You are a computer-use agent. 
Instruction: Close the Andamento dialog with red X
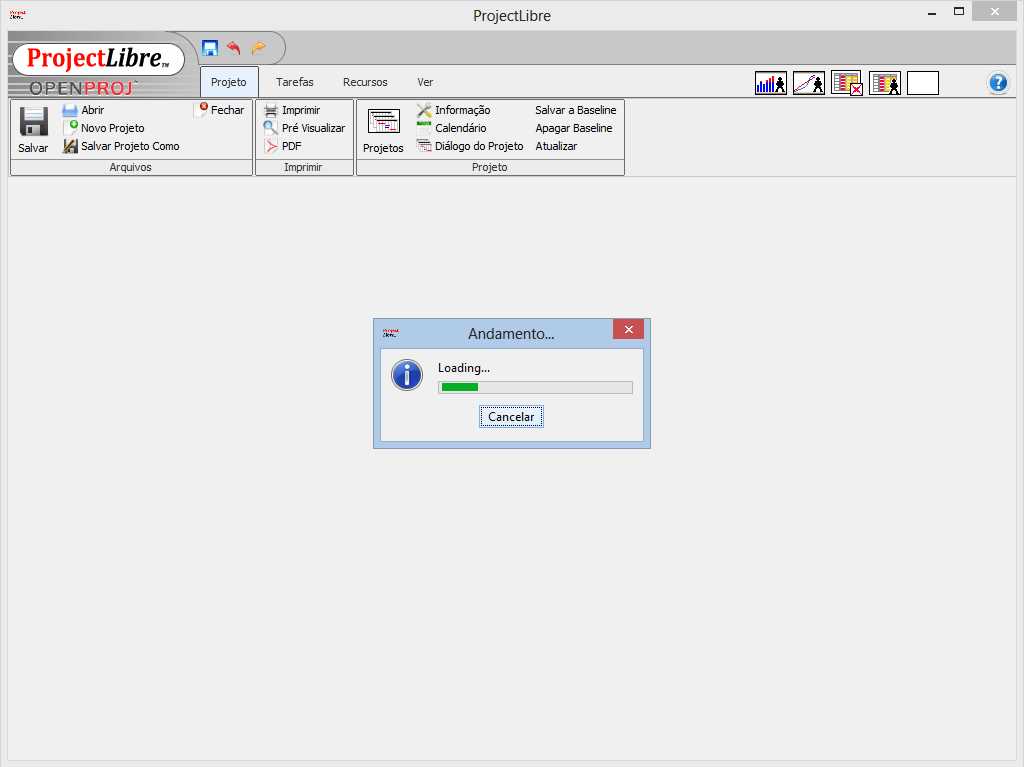pyautogui.click(x=628, y=329)
